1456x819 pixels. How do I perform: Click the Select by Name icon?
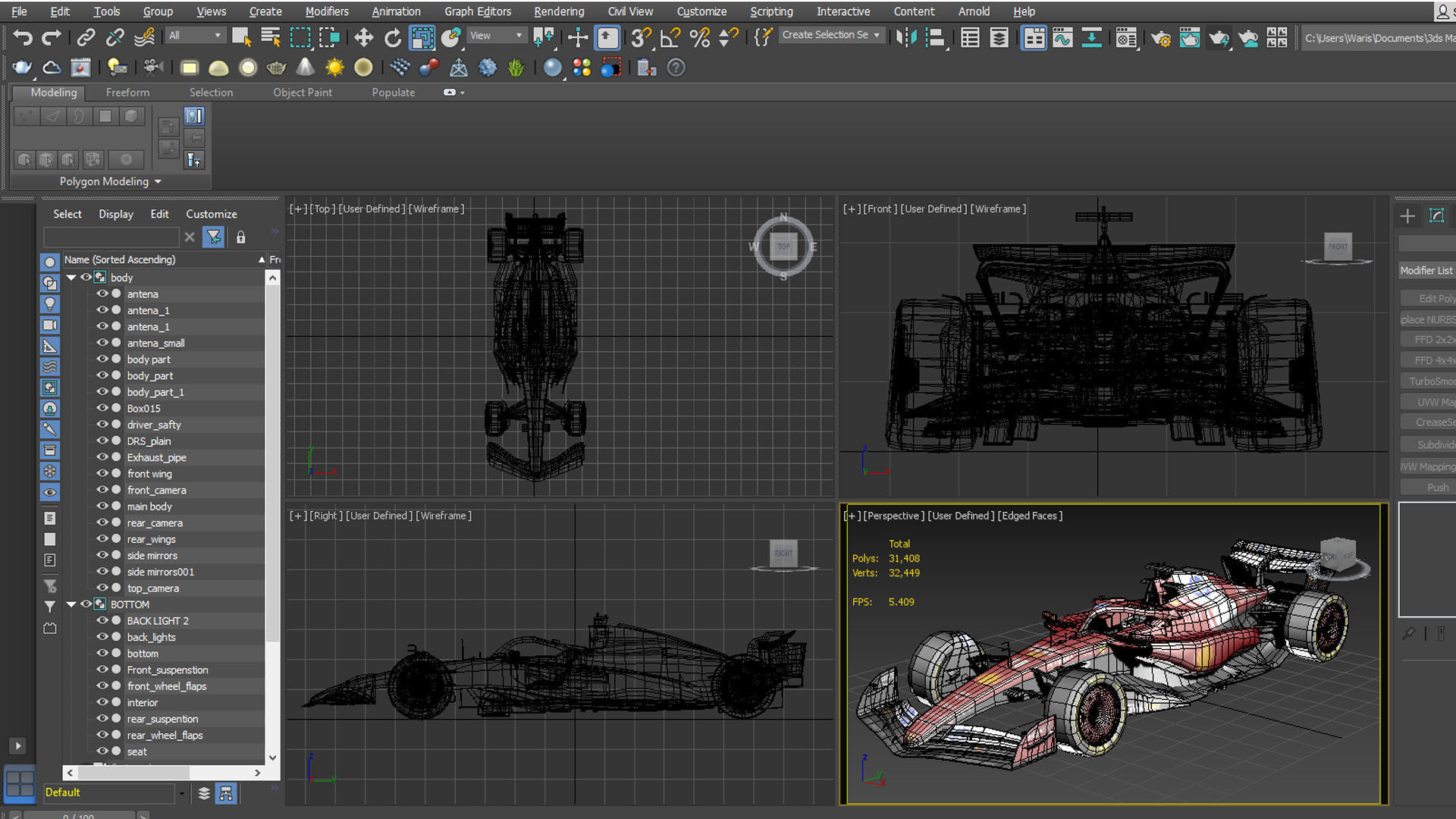[270, 37]
